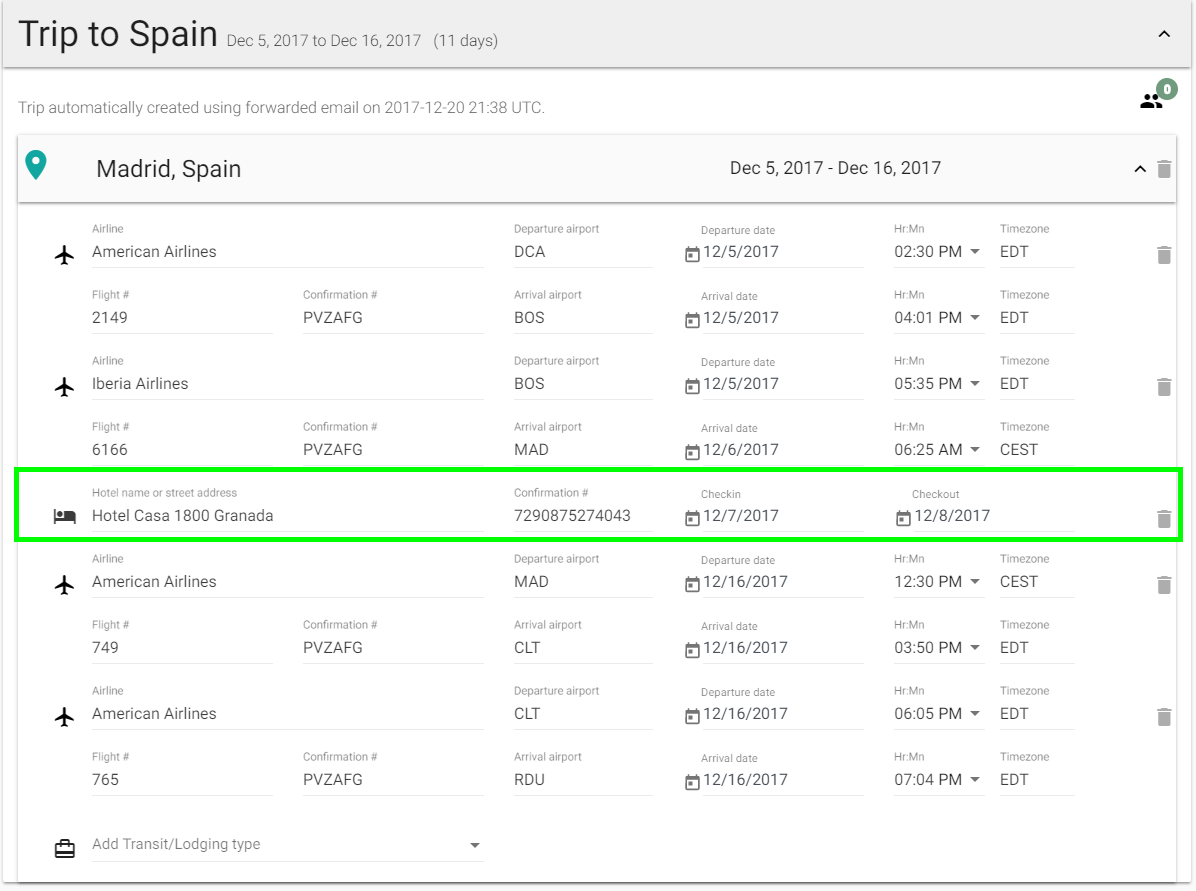Open Add Transit/Lodging type dropdown
1196x891 pixels.
tap(288, 844)
